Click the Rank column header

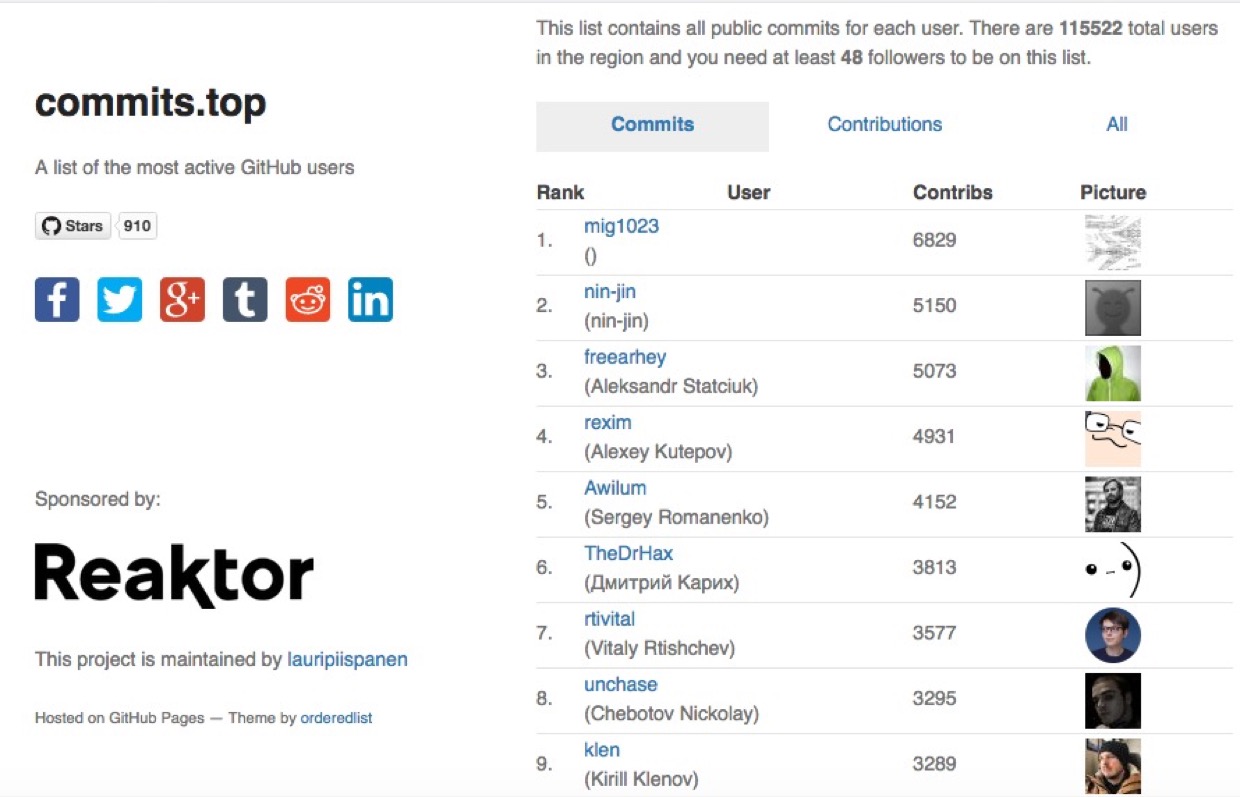pos(560,193)
